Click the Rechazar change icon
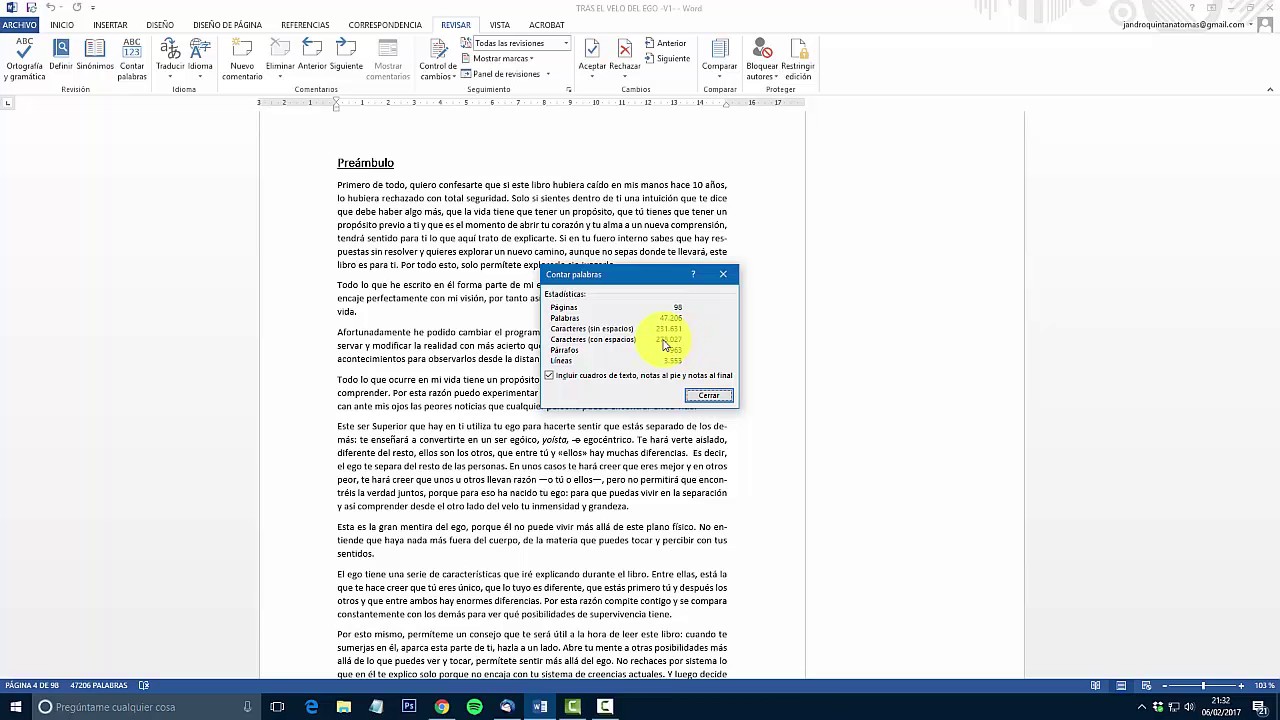This screenshot has width=1280, height=720. tap(625, 50)
